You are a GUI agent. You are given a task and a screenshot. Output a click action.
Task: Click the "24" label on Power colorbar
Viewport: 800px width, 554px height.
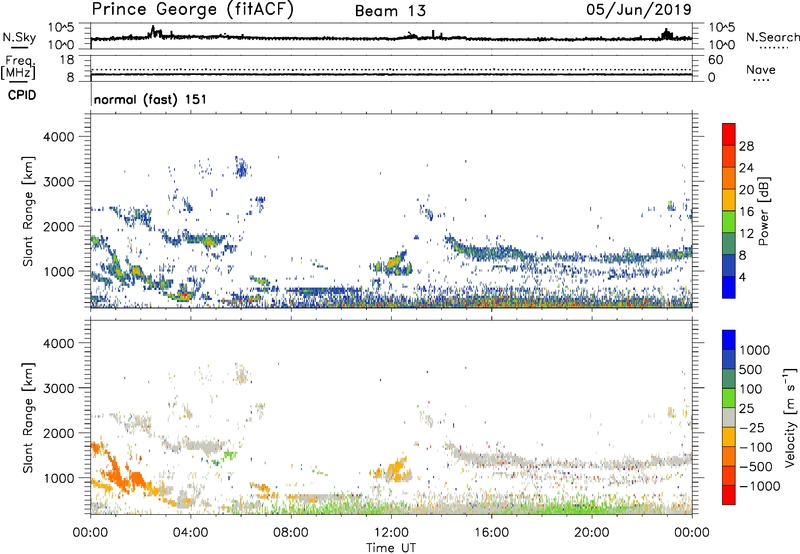[x=746, y=168]
